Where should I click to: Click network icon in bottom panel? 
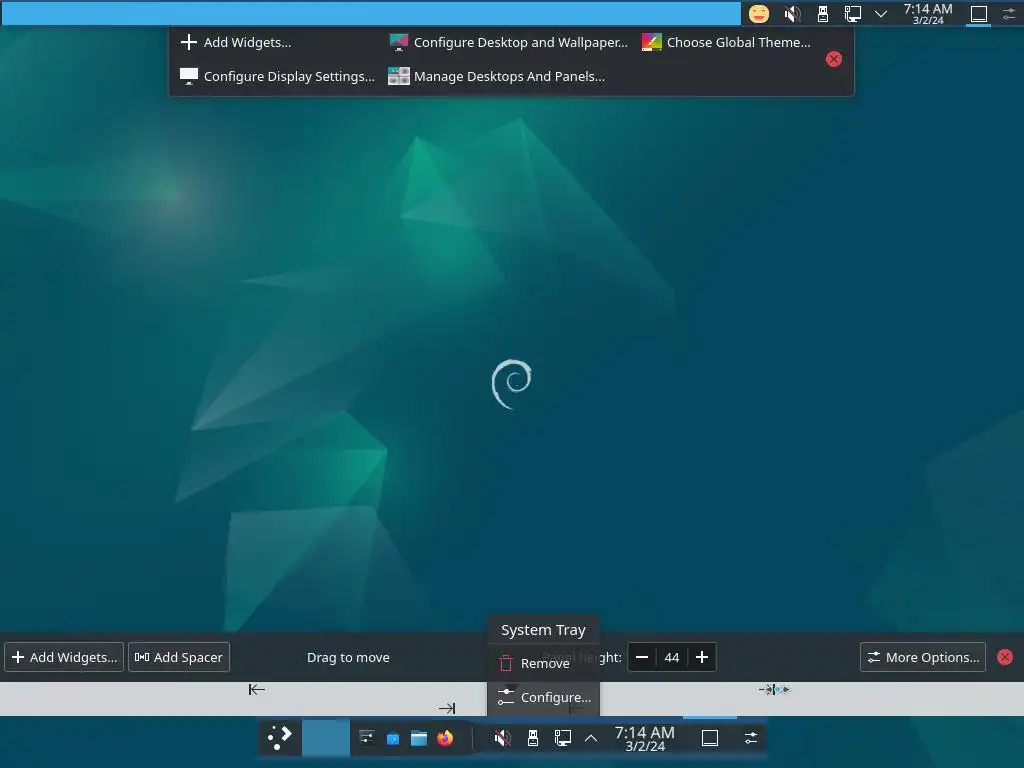pos(562,738)
